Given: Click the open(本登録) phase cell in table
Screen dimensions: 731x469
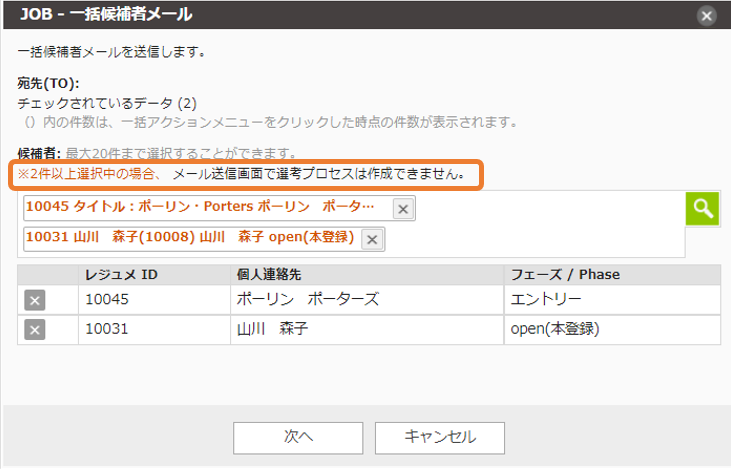Looking at the screenshot, I should (612, 330).
